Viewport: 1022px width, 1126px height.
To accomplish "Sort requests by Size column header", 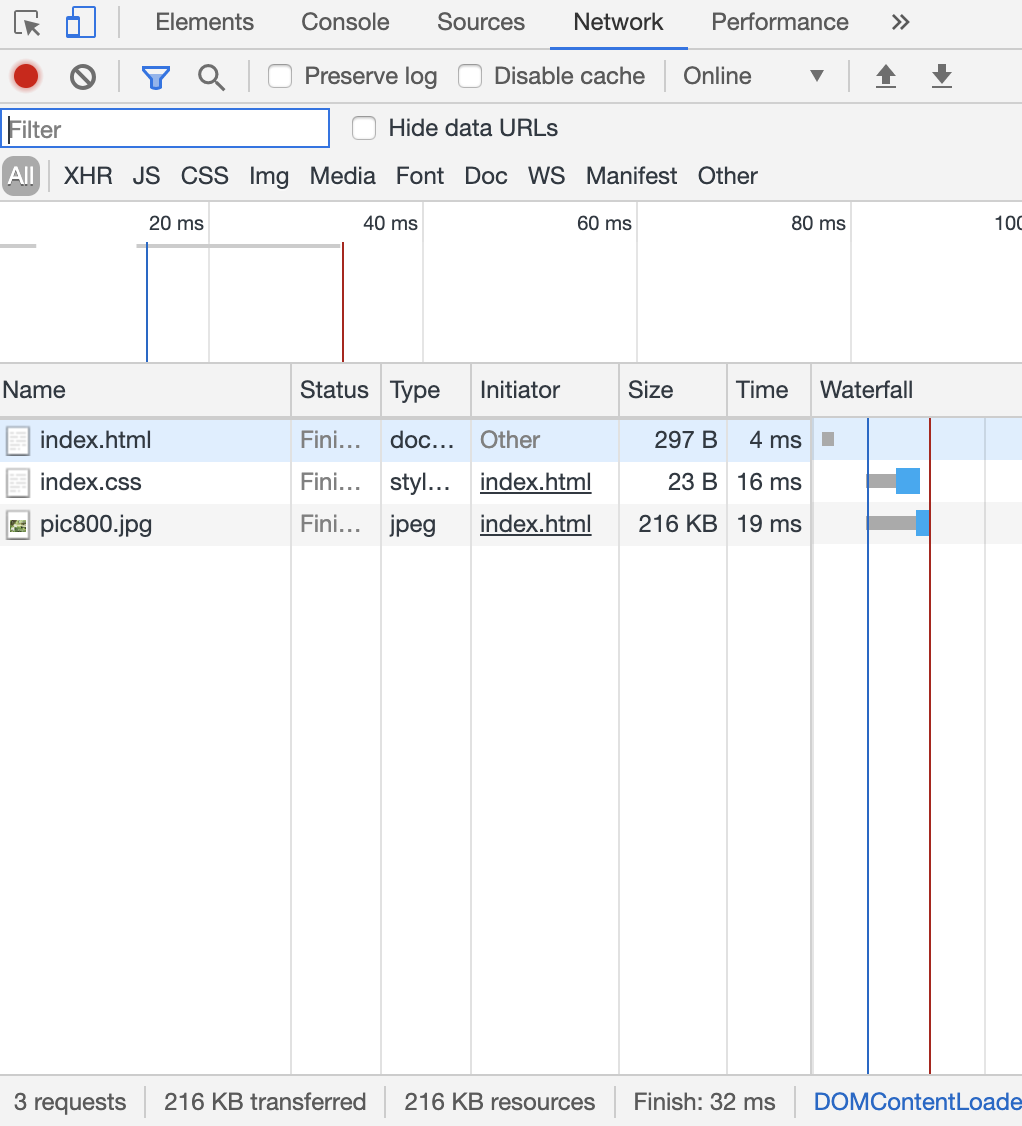I will [x=651, y=390].
